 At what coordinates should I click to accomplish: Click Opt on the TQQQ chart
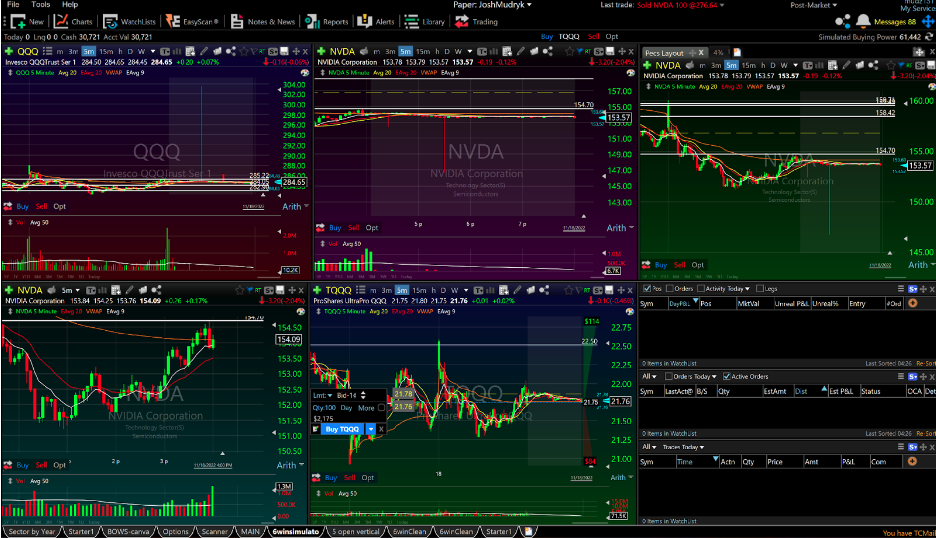tap(368, 477)
